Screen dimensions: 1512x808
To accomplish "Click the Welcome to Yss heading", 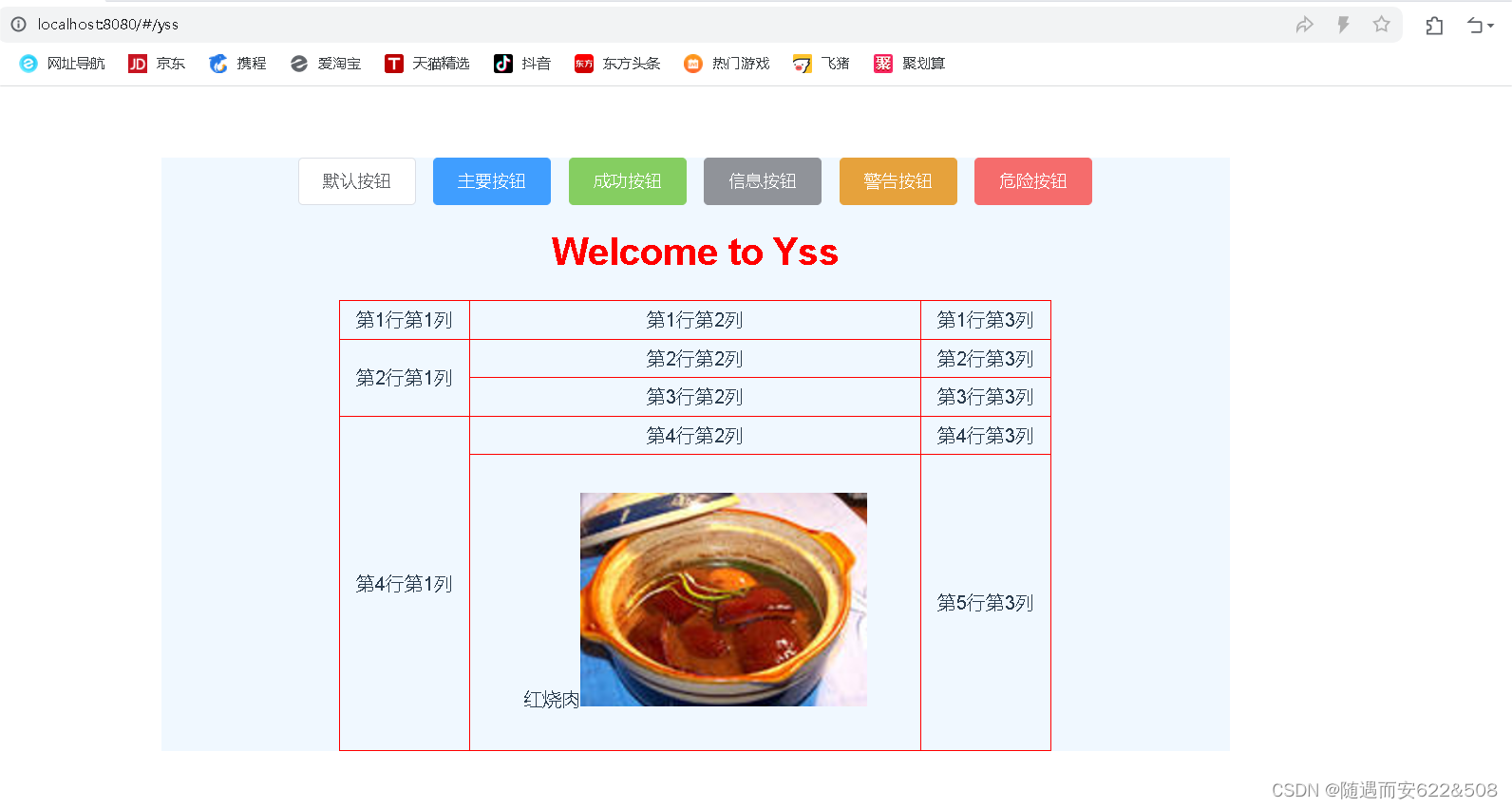I will pyautogui.click(x=695, y=253).
